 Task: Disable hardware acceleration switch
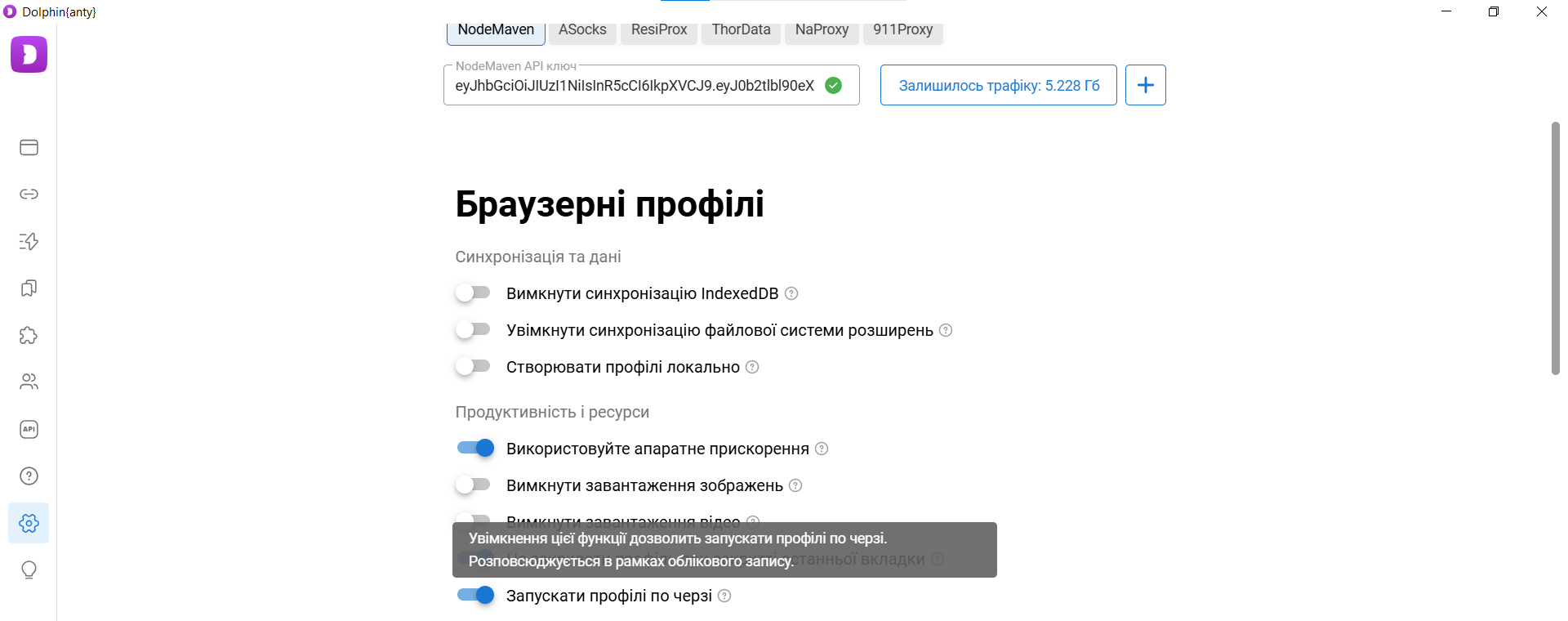tap(475, 448)
